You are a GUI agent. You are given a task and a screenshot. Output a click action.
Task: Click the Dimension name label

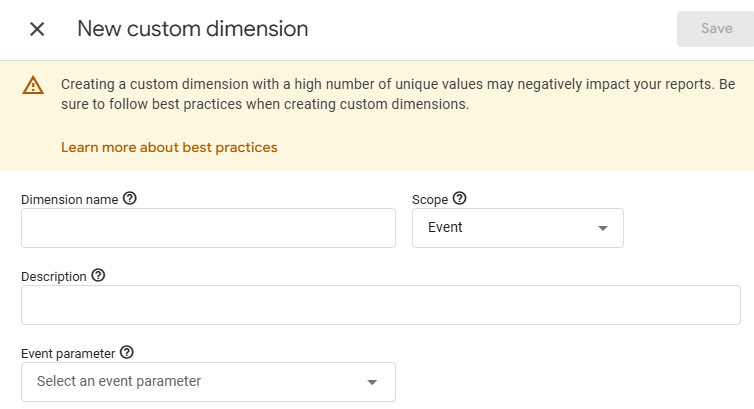click(x=70, y=199)
